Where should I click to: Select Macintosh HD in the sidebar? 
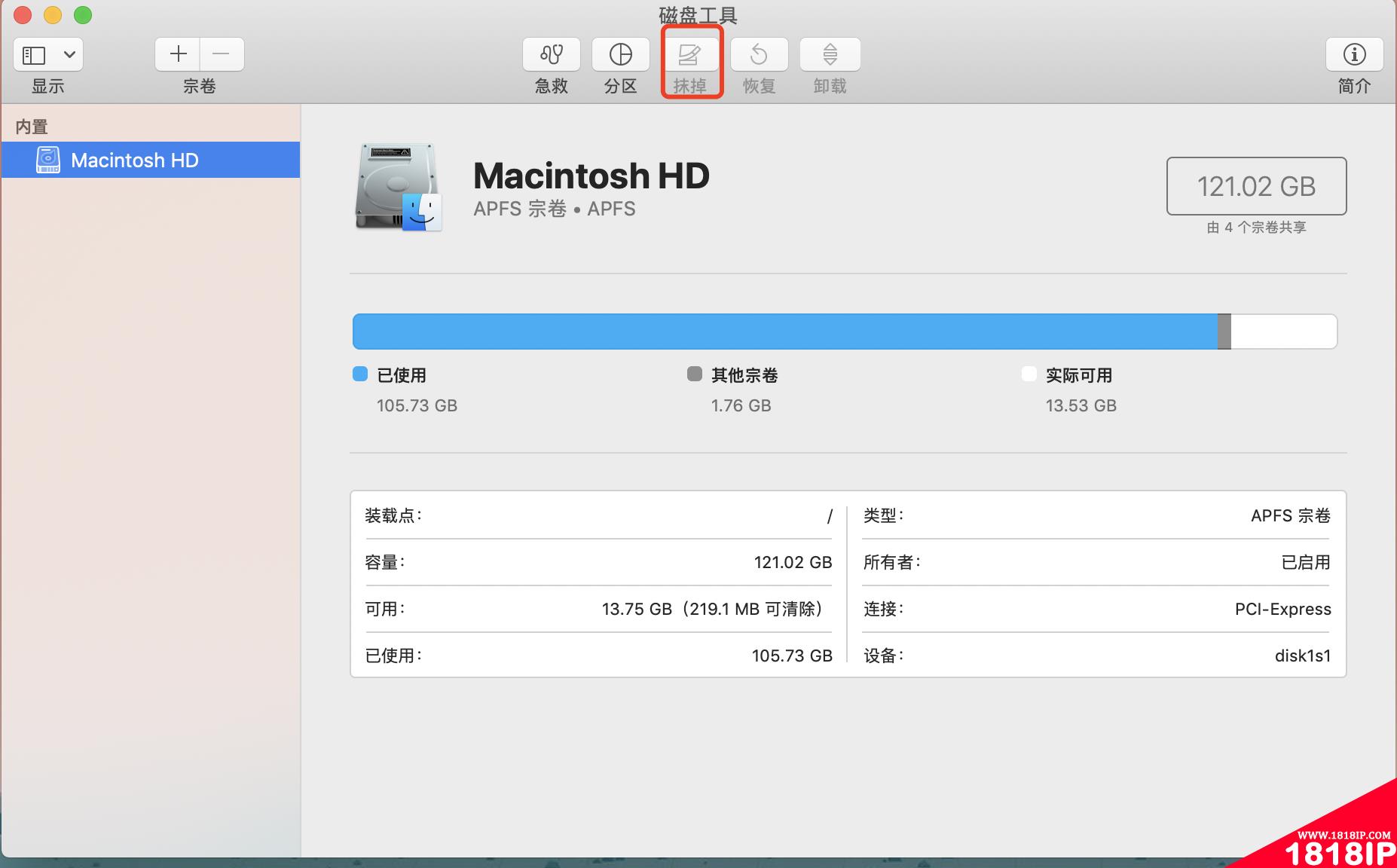[151, 160]
